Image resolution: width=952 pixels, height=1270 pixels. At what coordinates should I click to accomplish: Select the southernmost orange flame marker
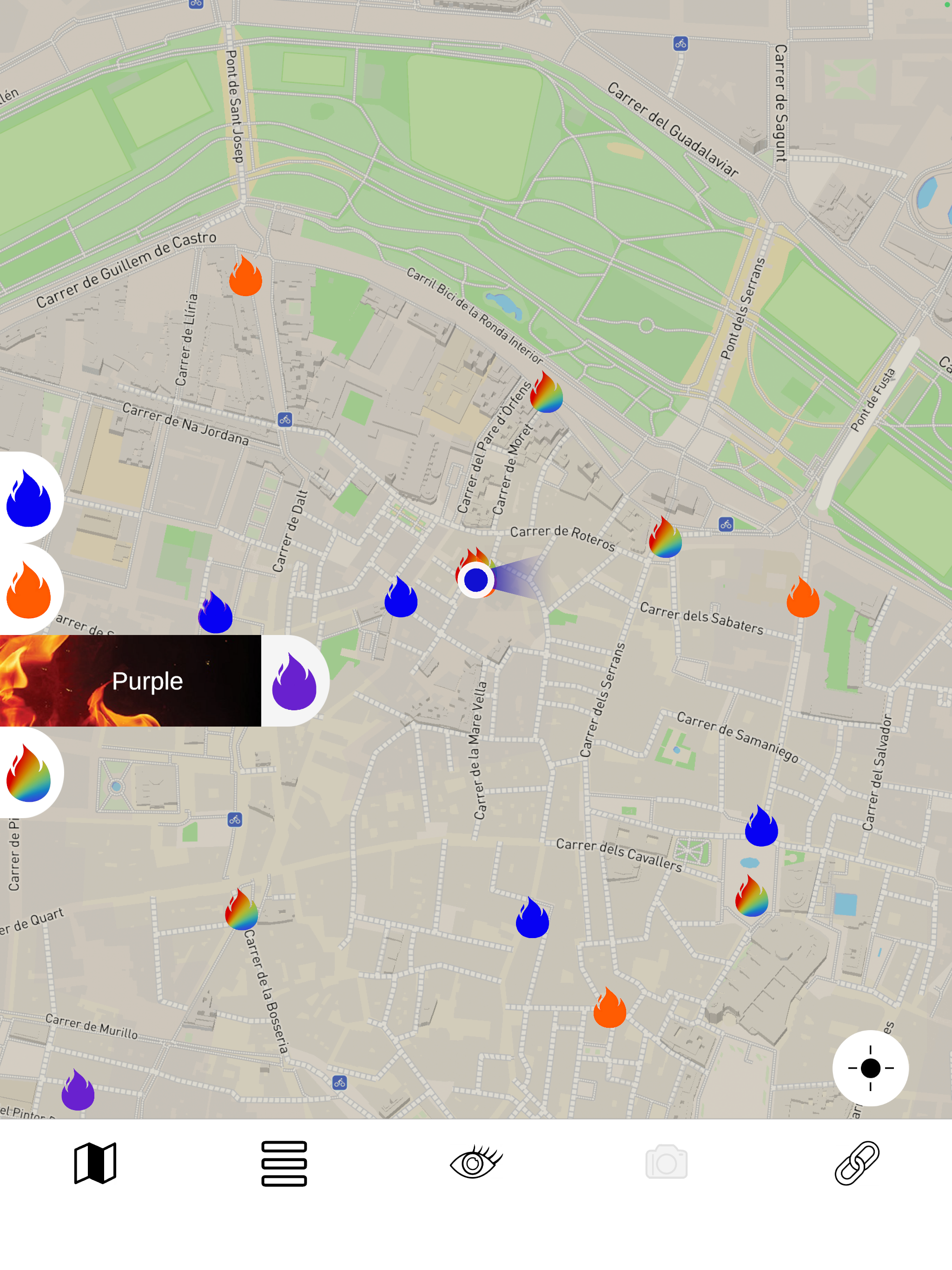tap(610, 1007)
